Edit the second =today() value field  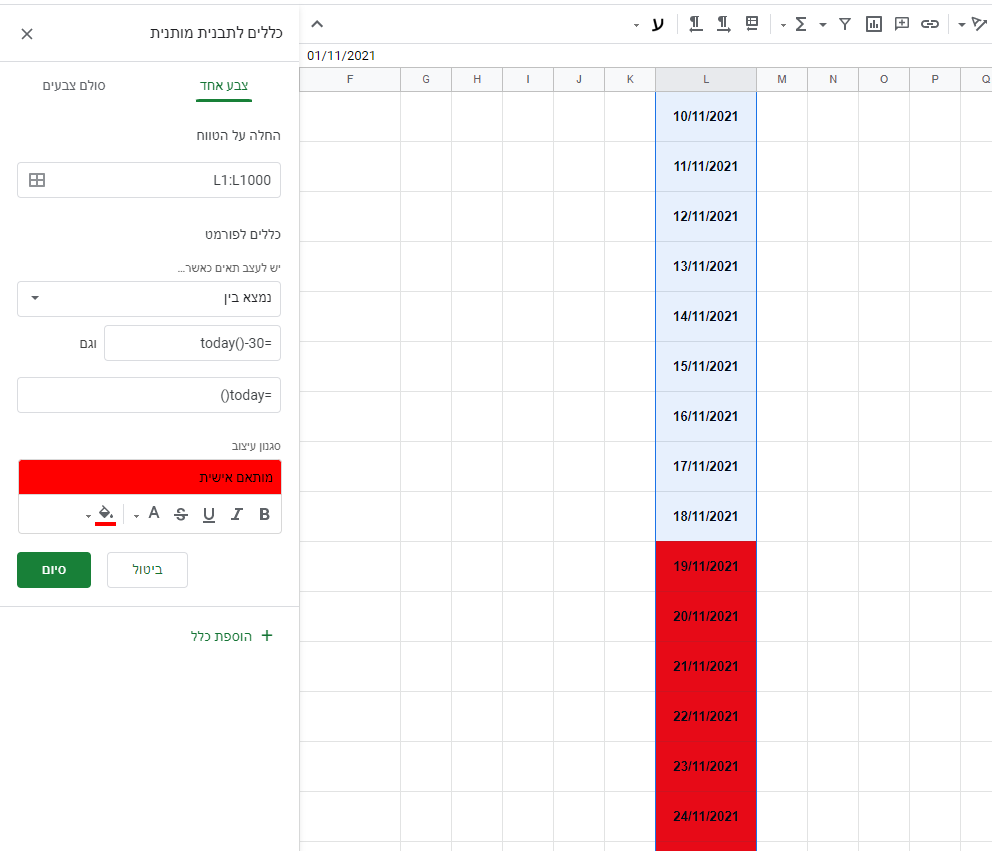pyautogui.click(x=149, y=395)
